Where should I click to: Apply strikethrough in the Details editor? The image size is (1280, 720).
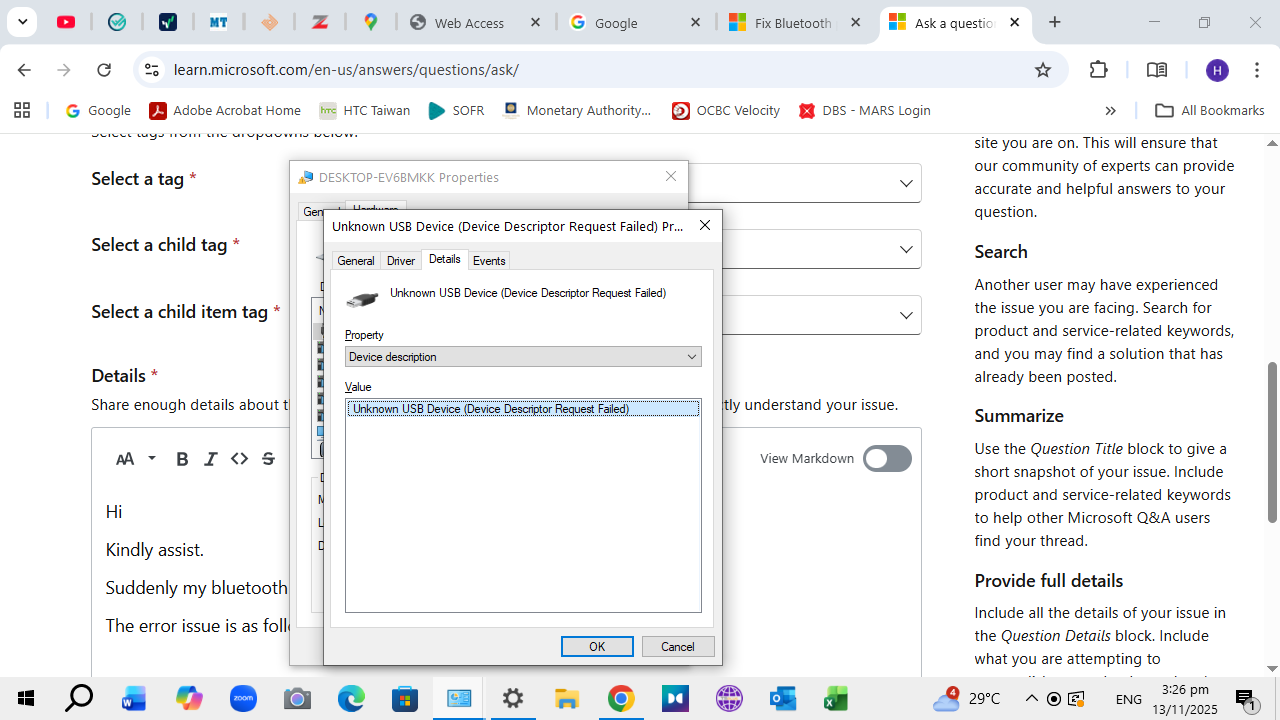click(x=268, y=459)
